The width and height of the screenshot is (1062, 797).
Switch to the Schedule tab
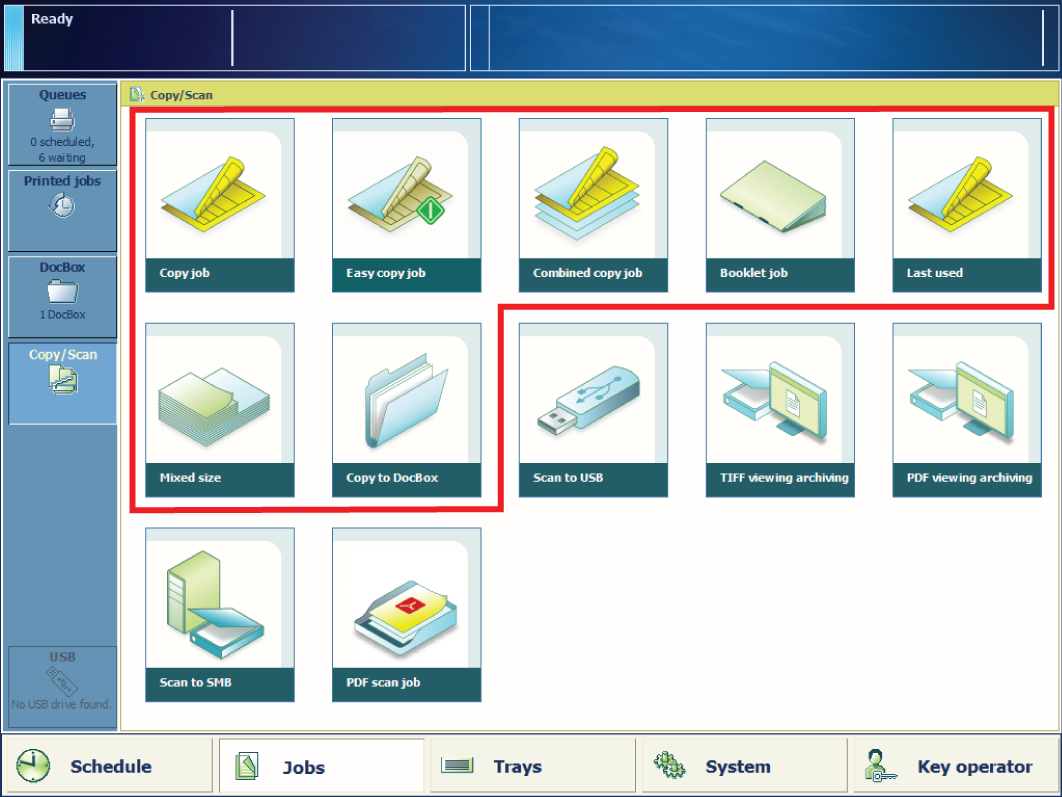[108, 766]
